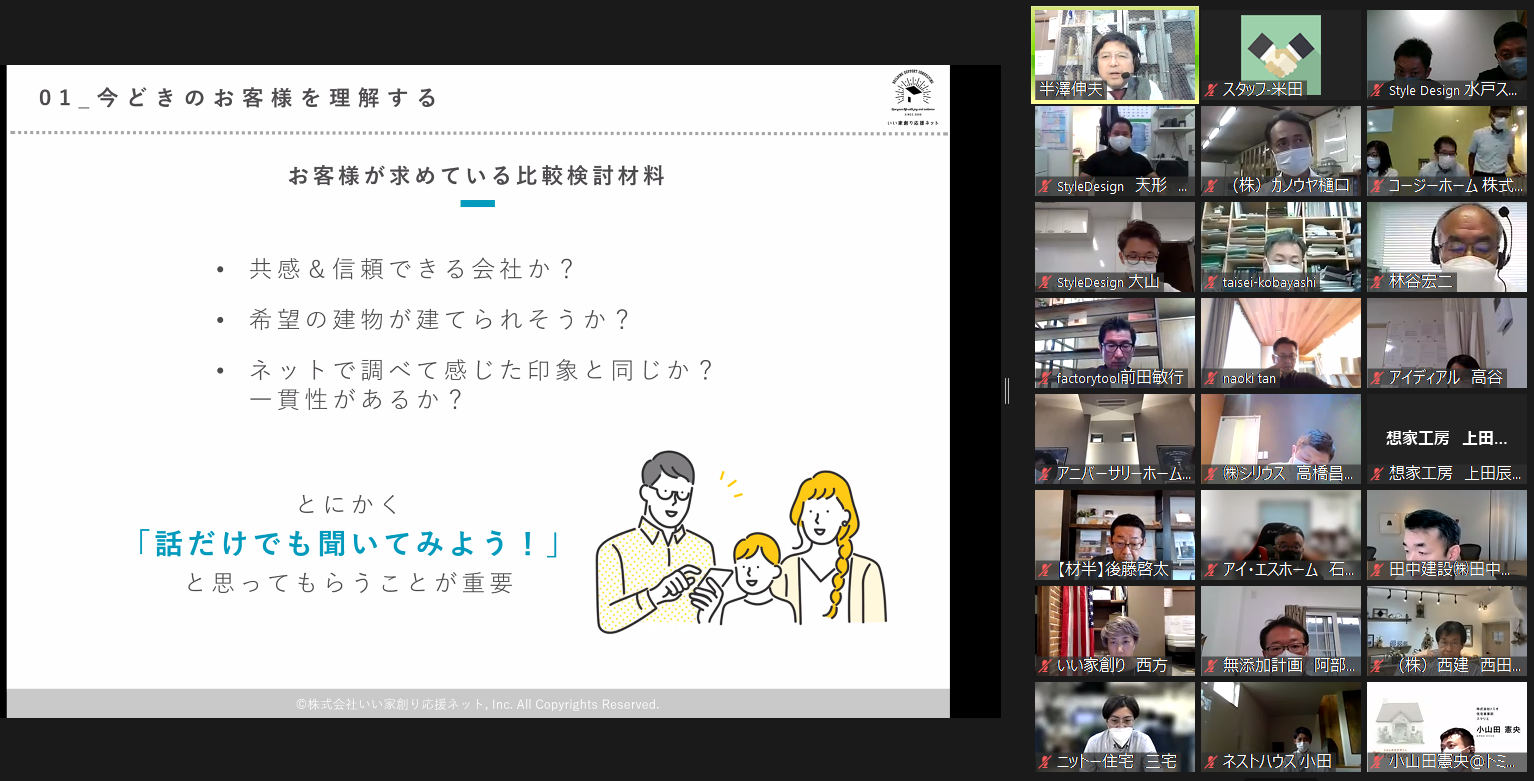The image size is (1534, 781).
Task: Click the muted mic icon for アイディアル 高谷
Action: tap(1378, 378)
